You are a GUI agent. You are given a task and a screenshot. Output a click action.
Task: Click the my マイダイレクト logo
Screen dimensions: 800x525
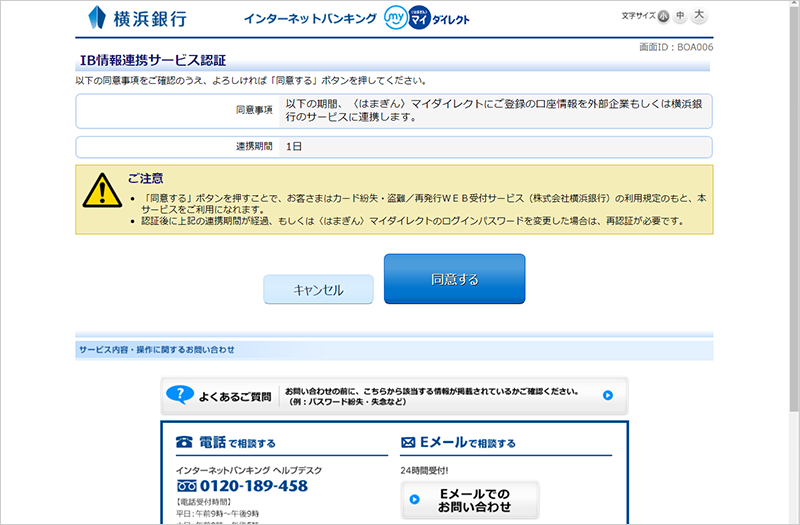tap(427, 18)
